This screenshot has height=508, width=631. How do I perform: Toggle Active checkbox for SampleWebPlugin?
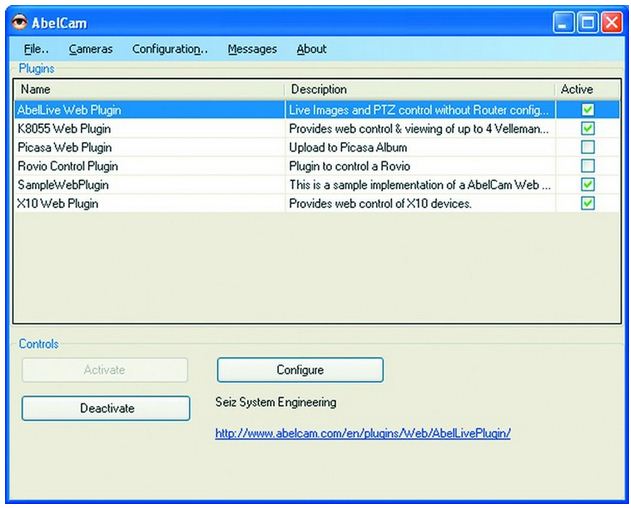click(588, 184)
